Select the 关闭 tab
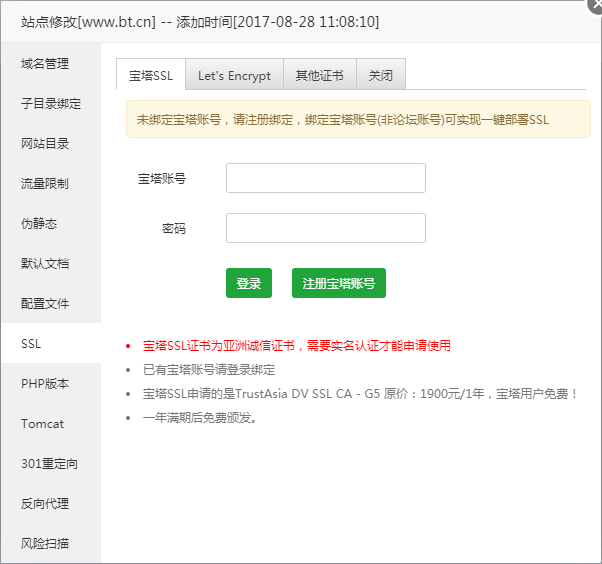The width and height of the screenshot is (602, 564). point(381,74)
